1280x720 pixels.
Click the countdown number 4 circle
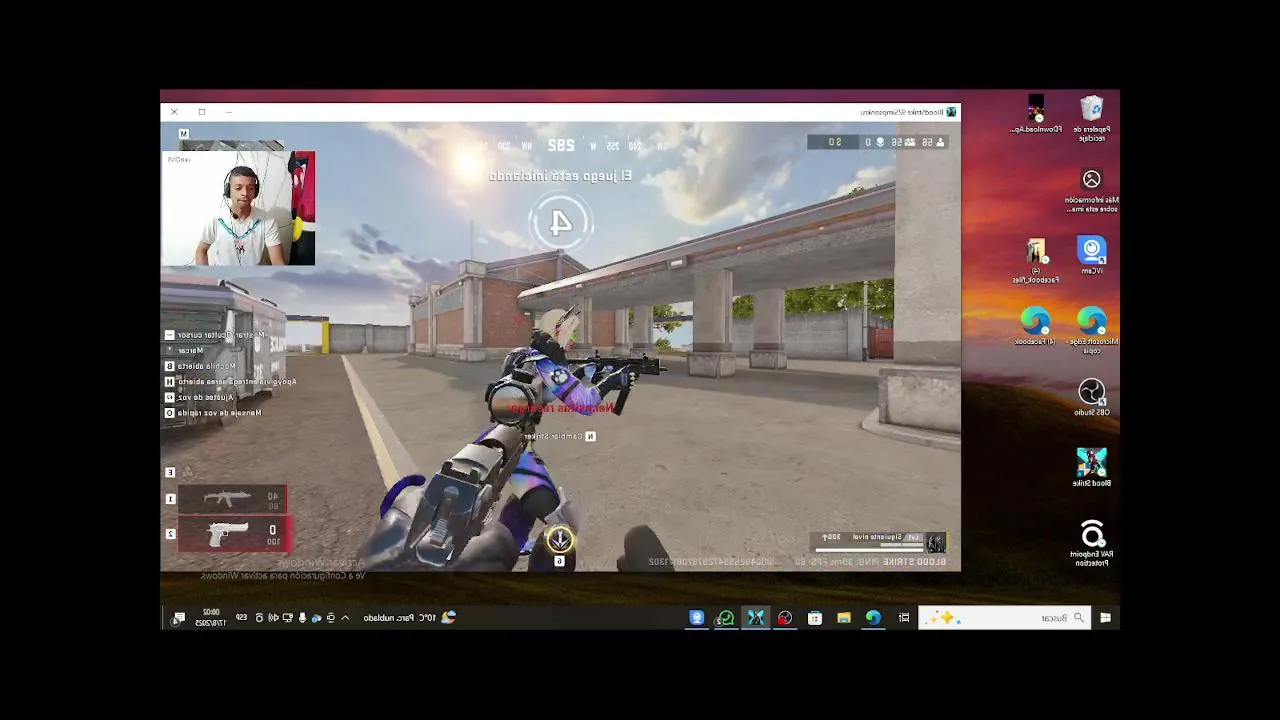(561, 222)
